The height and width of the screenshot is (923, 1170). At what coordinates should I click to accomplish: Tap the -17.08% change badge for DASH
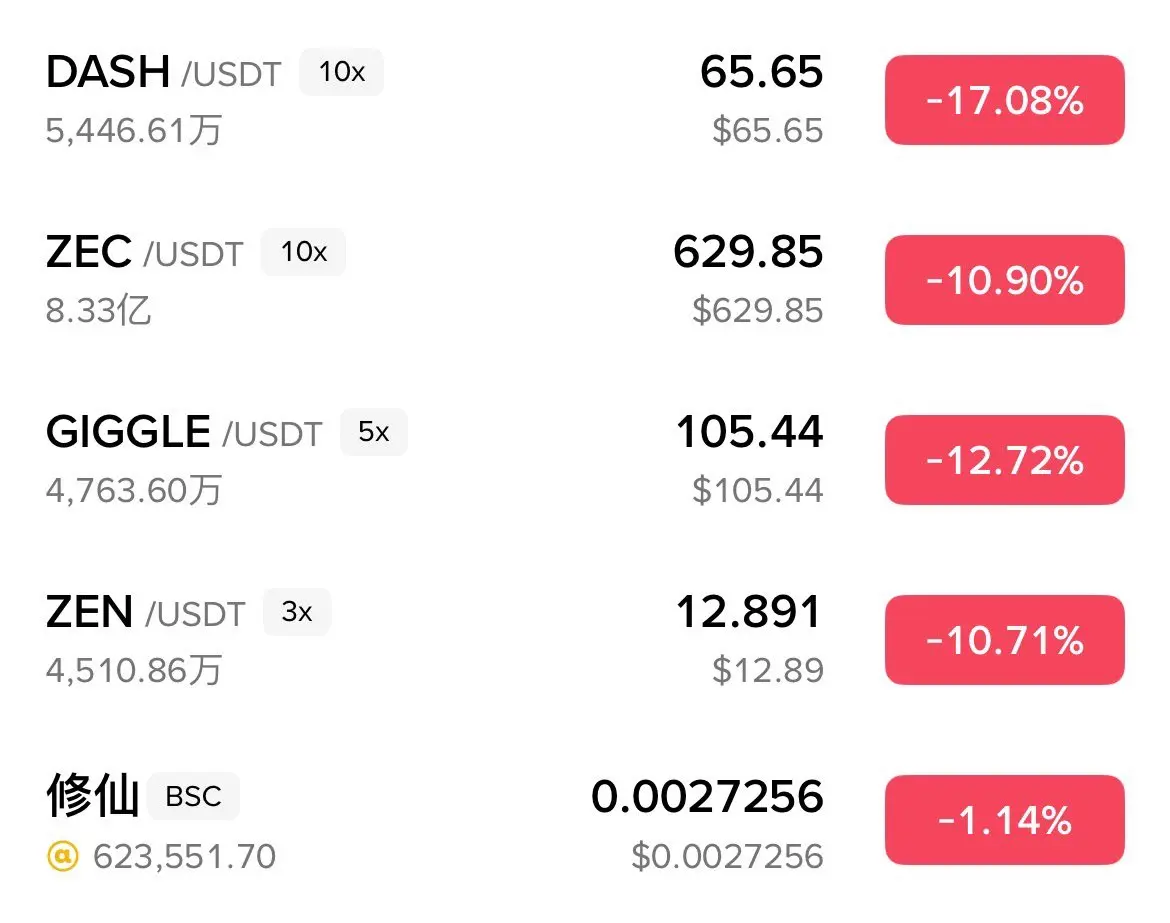tap(1004, 100)
